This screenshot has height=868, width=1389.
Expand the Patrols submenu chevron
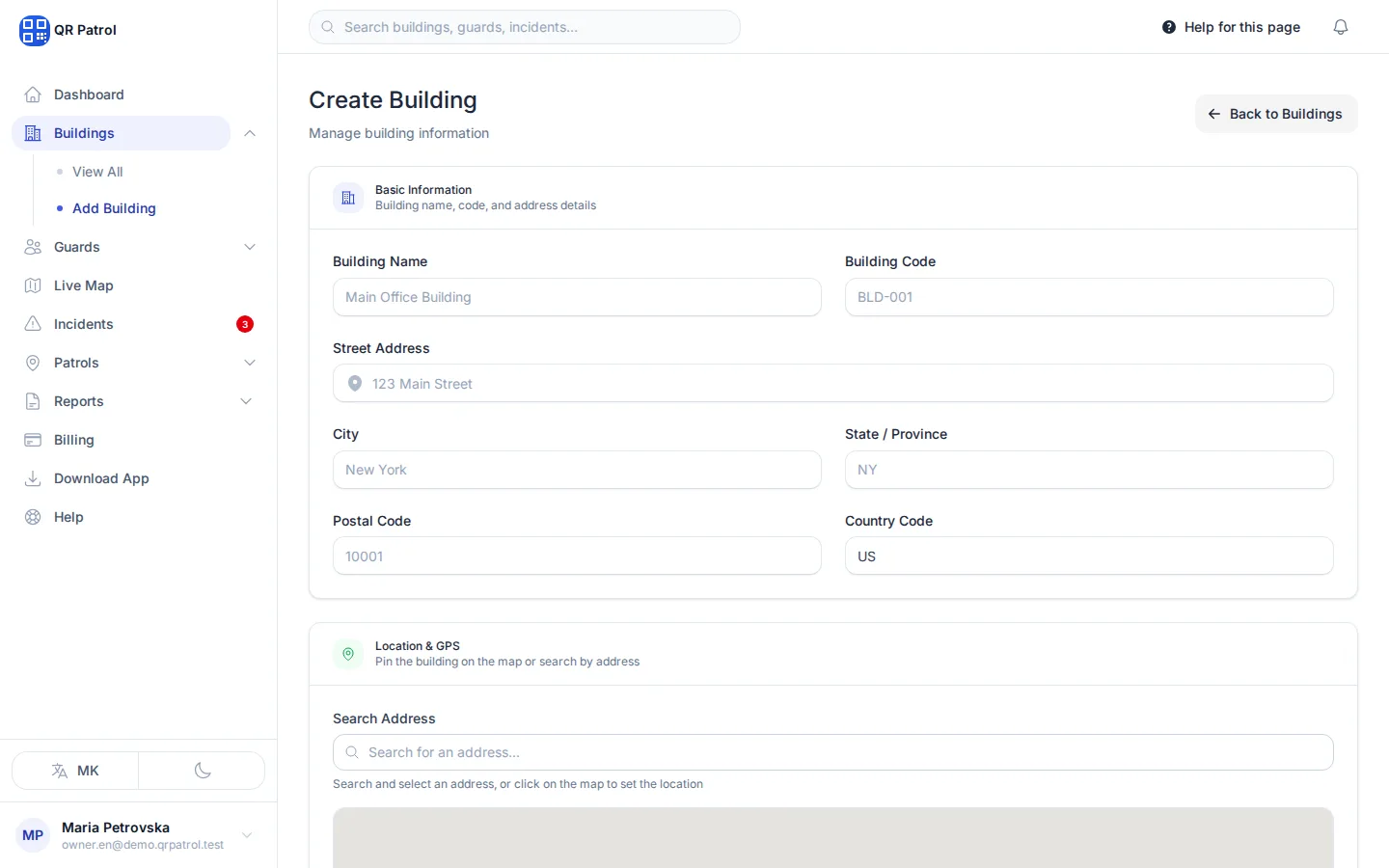[250, 363]
